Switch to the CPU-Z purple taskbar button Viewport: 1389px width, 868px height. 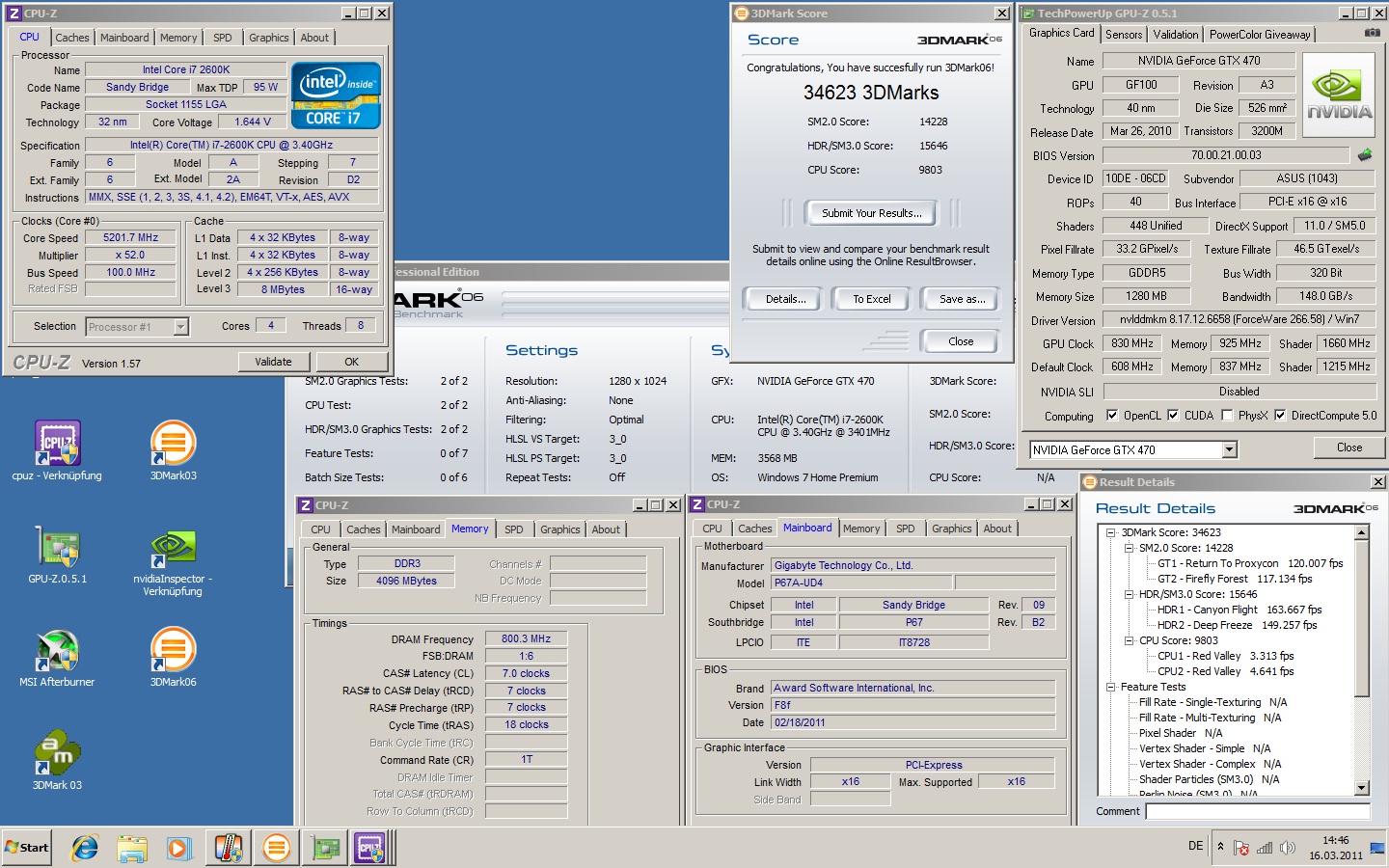(370, 848)
